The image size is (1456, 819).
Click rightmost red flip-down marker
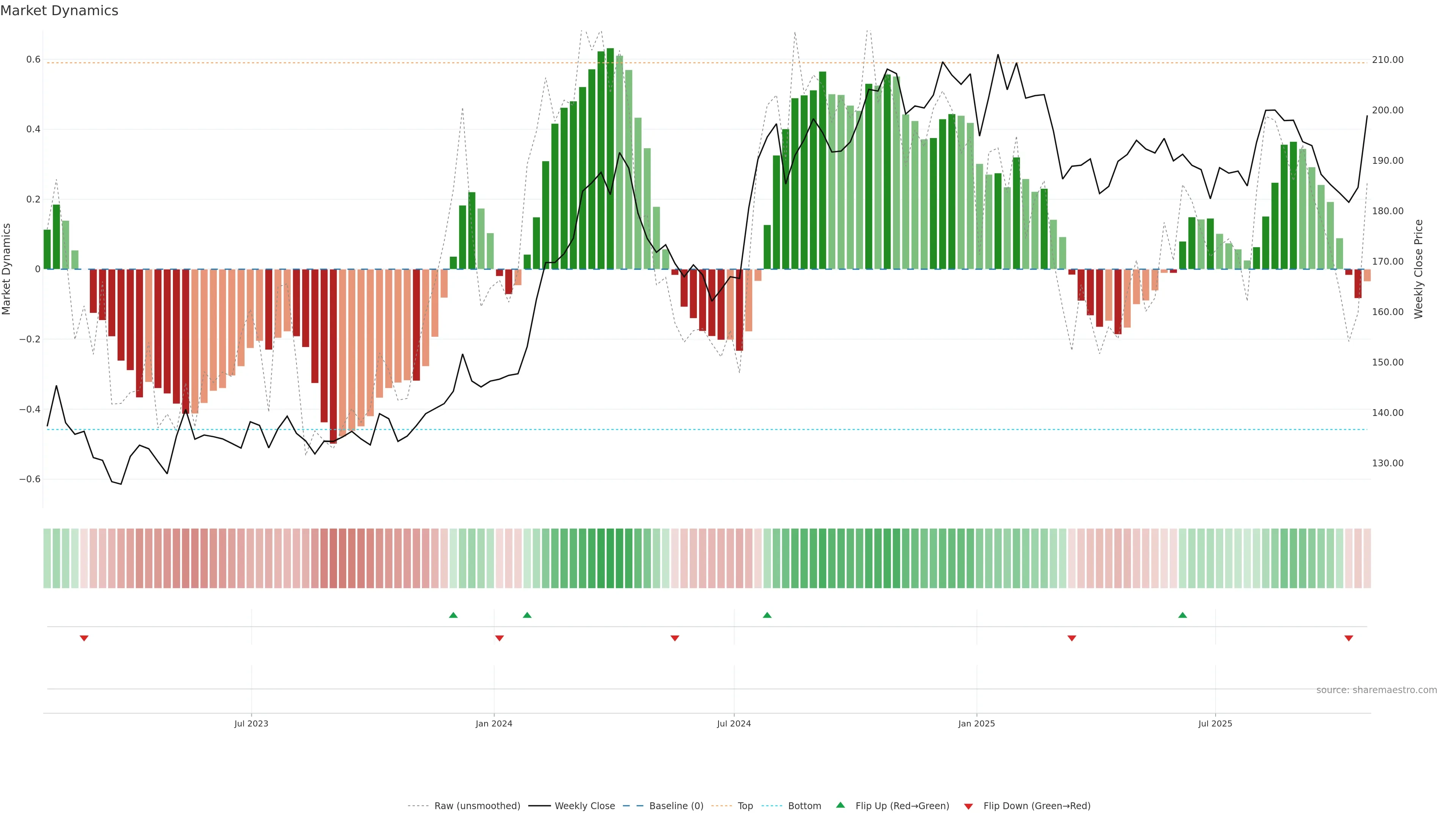[x=1349, y=638]
